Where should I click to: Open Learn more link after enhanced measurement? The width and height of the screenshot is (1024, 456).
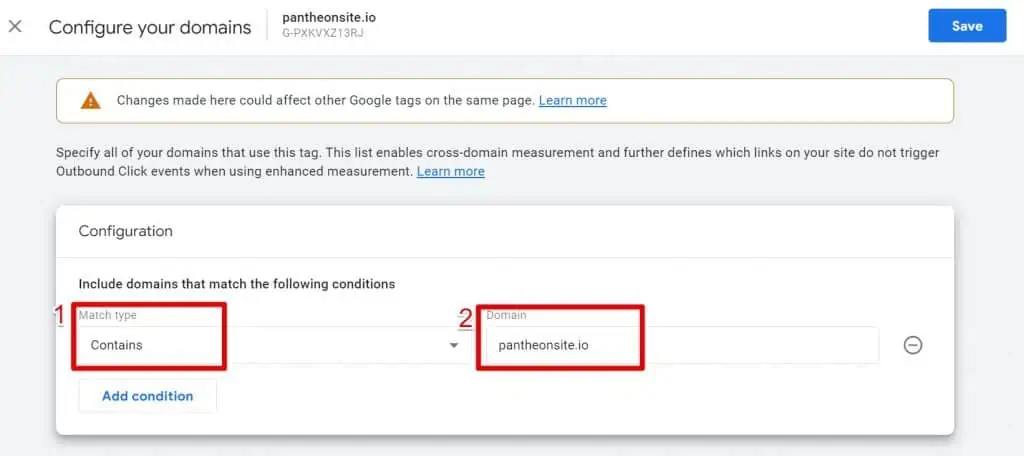(x=451, y=172)
